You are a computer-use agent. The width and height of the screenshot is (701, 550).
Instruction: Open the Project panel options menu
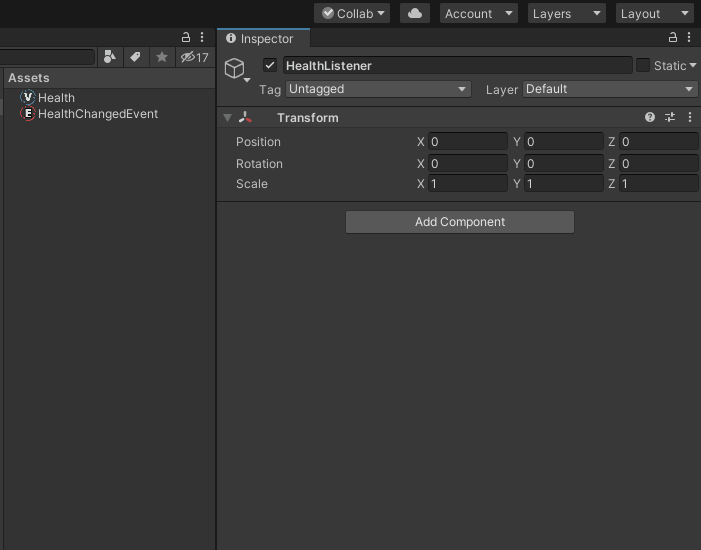click(x=202, y=37)
